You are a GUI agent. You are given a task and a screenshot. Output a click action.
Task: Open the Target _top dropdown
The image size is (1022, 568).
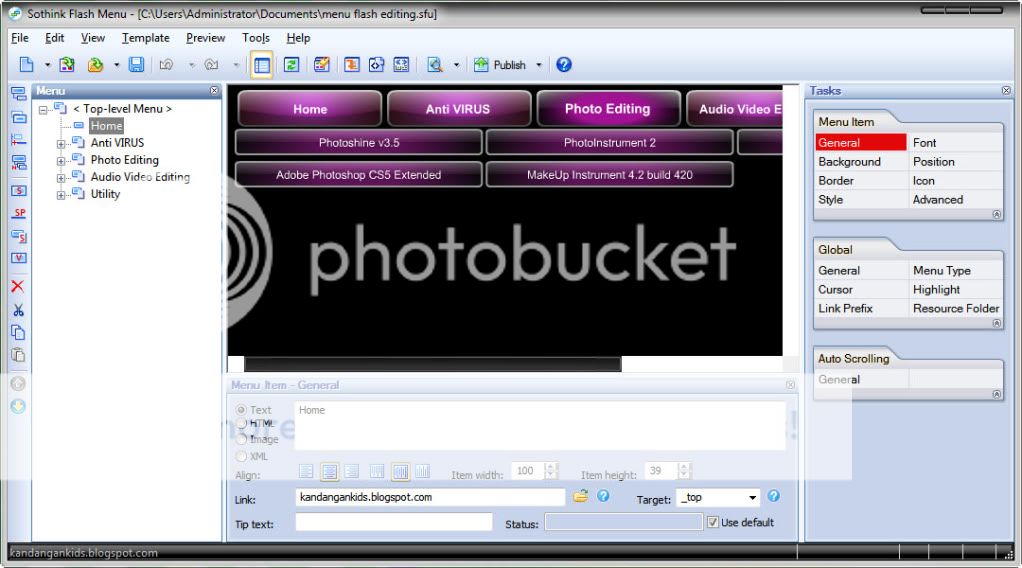point(752,498)
